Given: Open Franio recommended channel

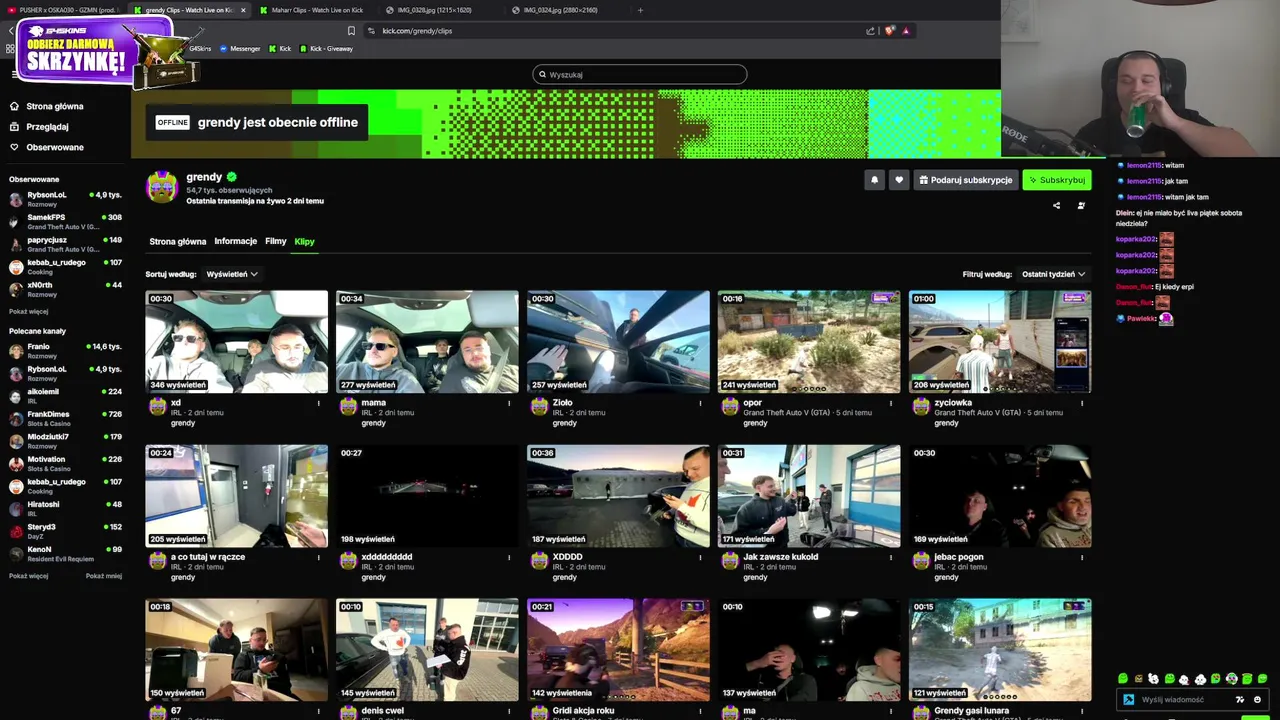Looking at the screenshot, I should point(65,350).
